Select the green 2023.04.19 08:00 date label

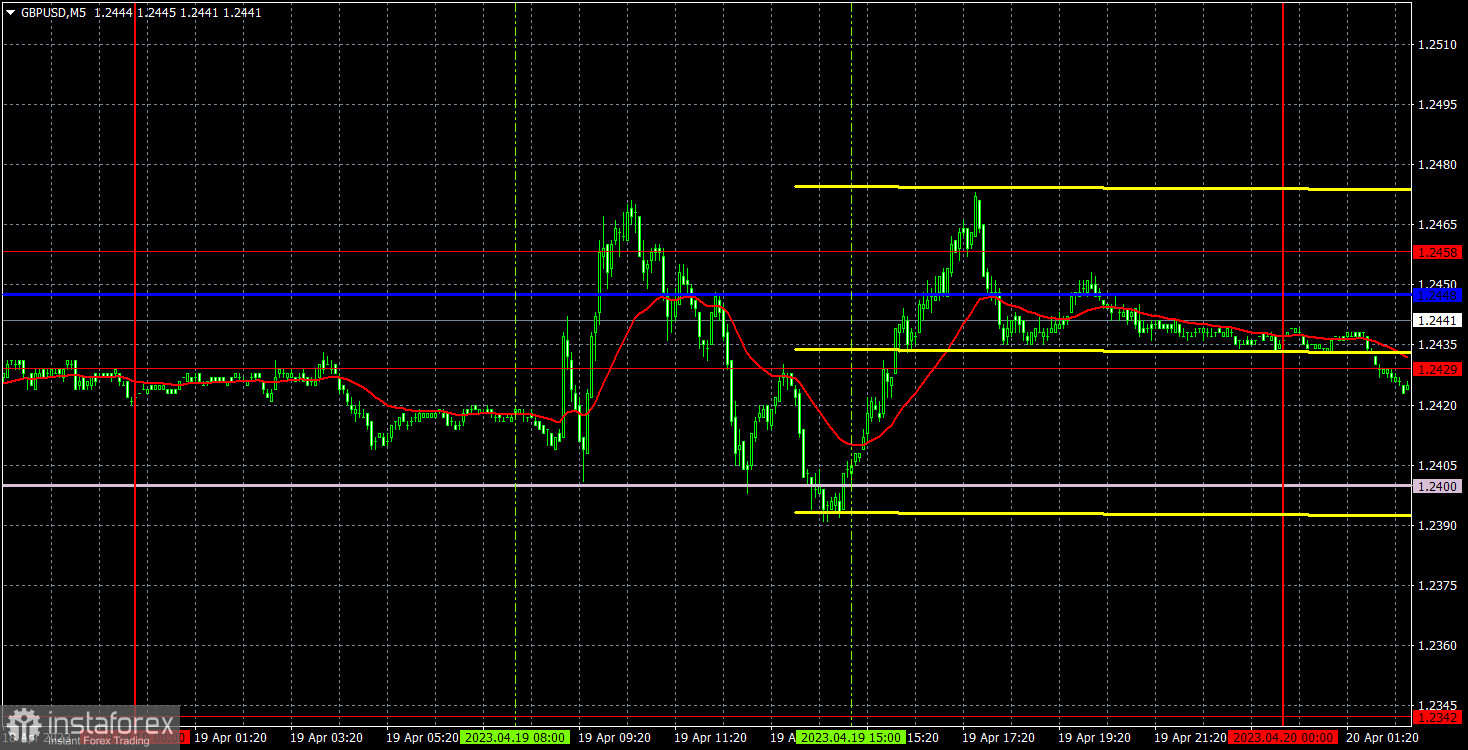click(514, 738)
